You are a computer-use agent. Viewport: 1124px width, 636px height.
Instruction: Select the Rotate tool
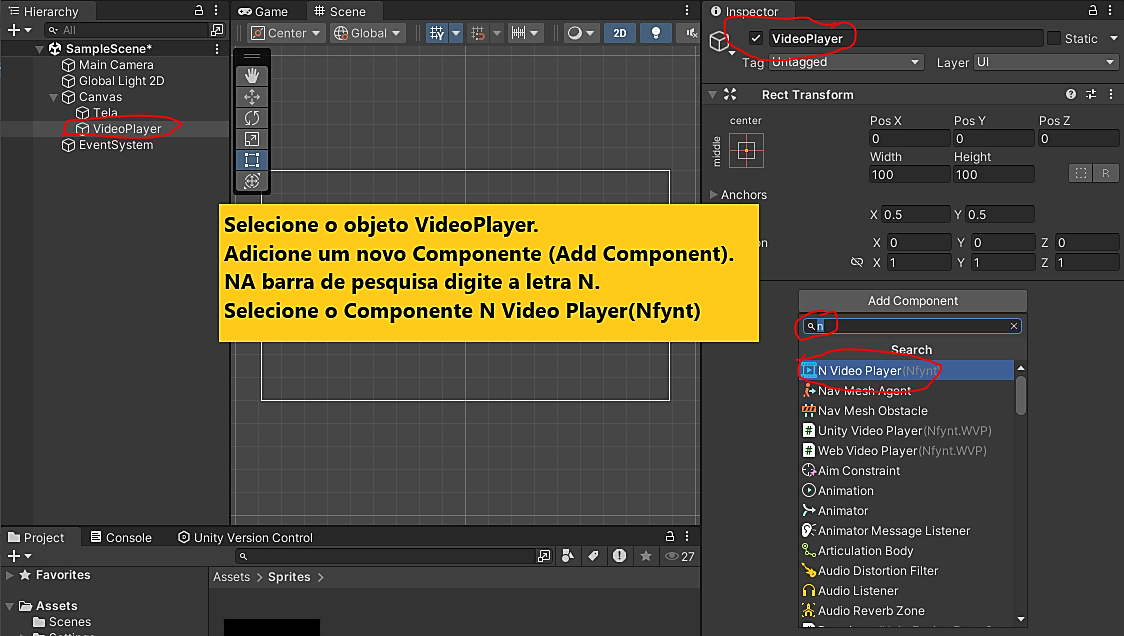(x=252, y=118)
